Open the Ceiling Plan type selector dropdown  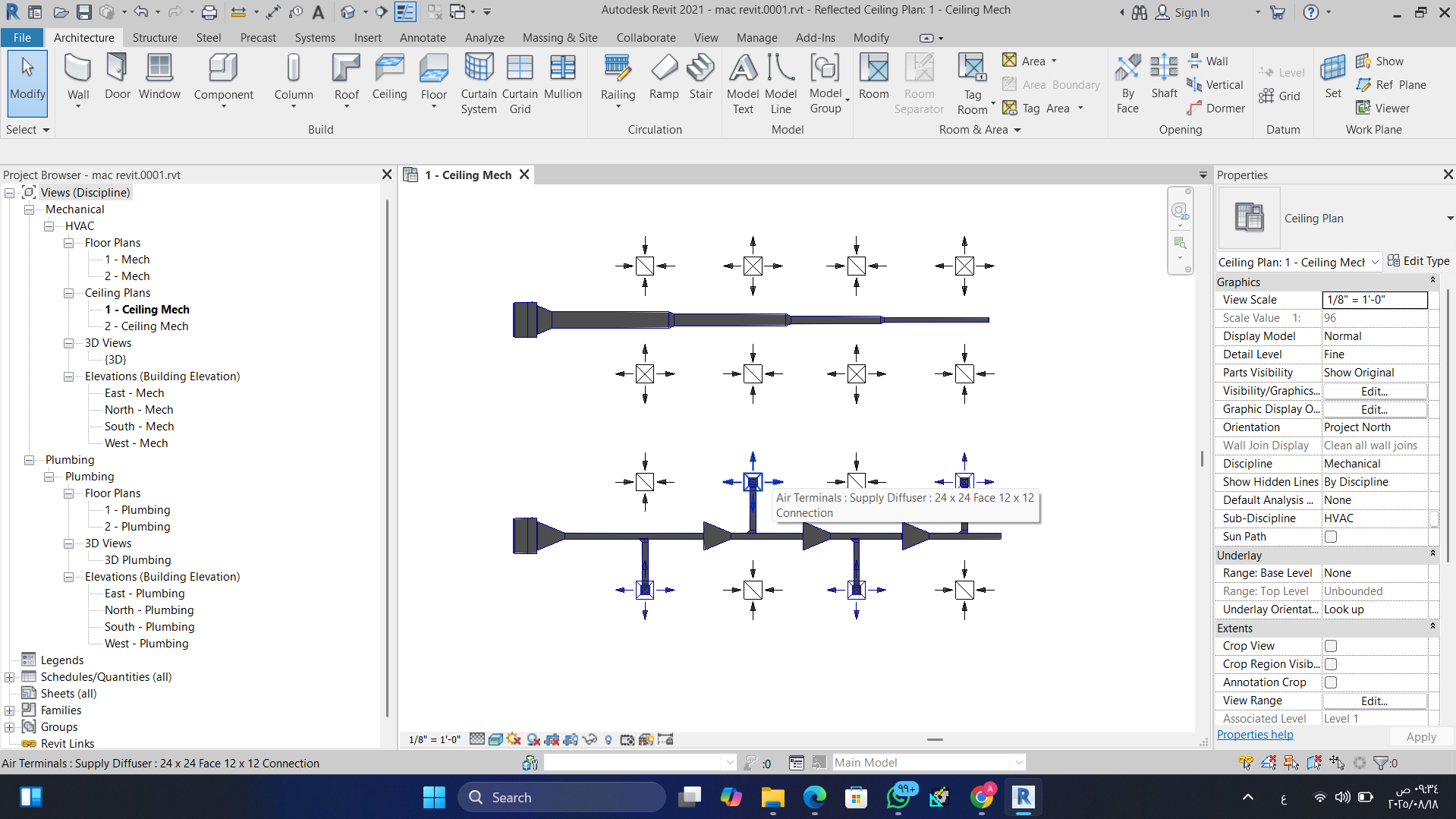click(1448, 219)
